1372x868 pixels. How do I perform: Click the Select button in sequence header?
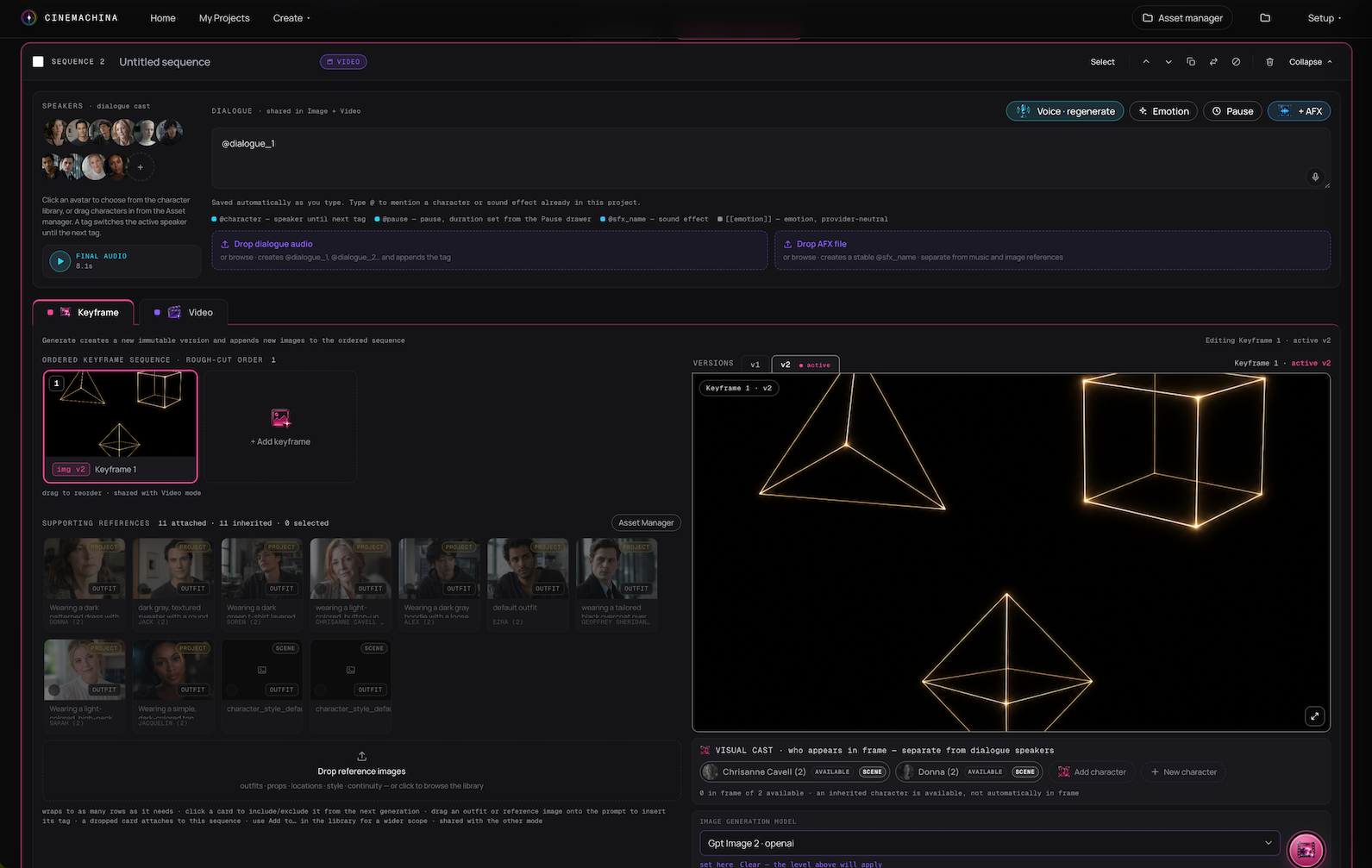tap(1102, 62)
